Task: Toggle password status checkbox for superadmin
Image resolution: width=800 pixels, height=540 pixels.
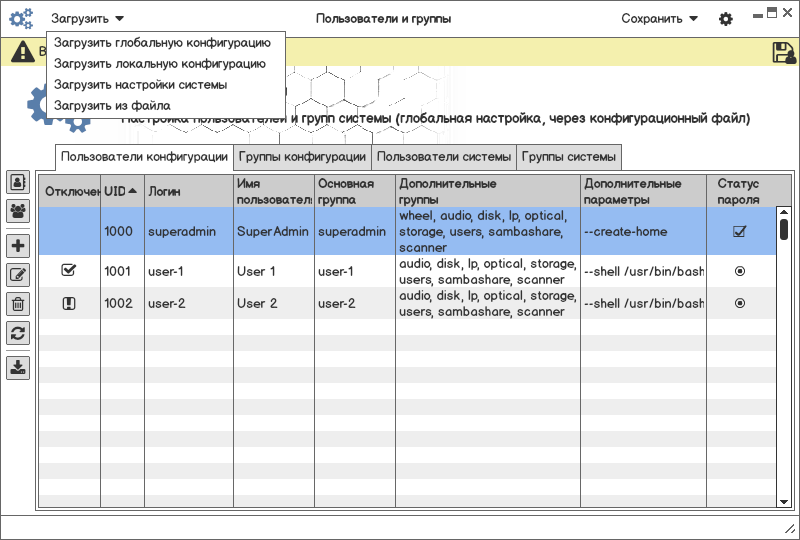Action: click(x=739, y=231)
